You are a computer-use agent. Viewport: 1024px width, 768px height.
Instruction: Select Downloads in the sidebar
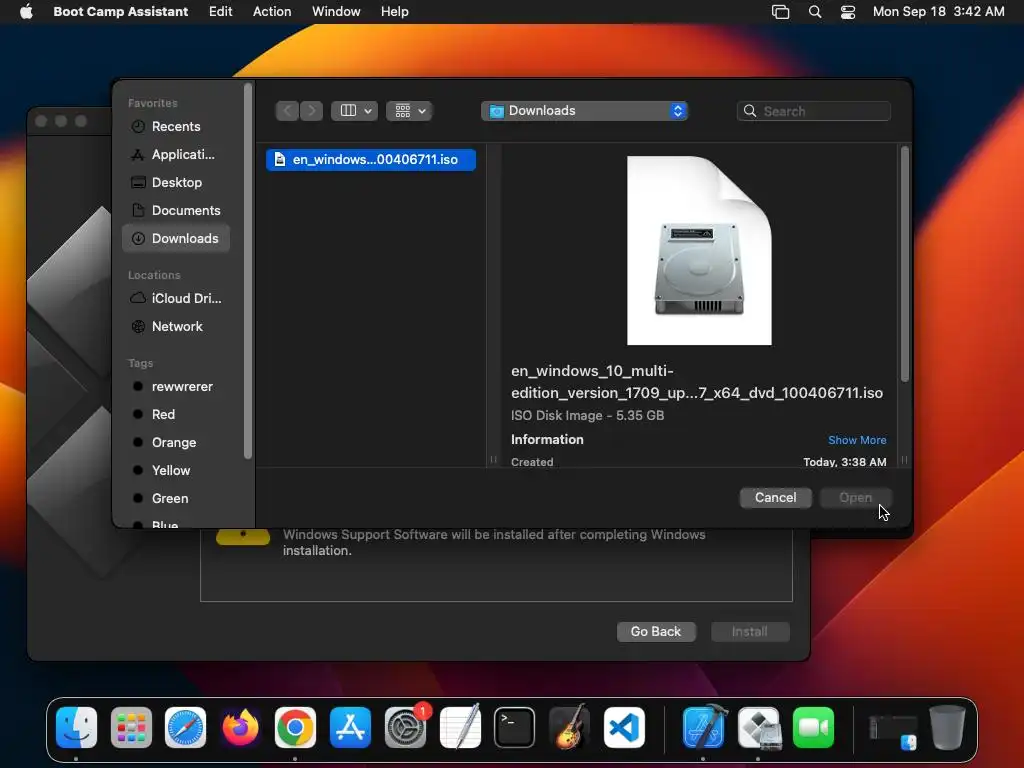click(176, 238)
